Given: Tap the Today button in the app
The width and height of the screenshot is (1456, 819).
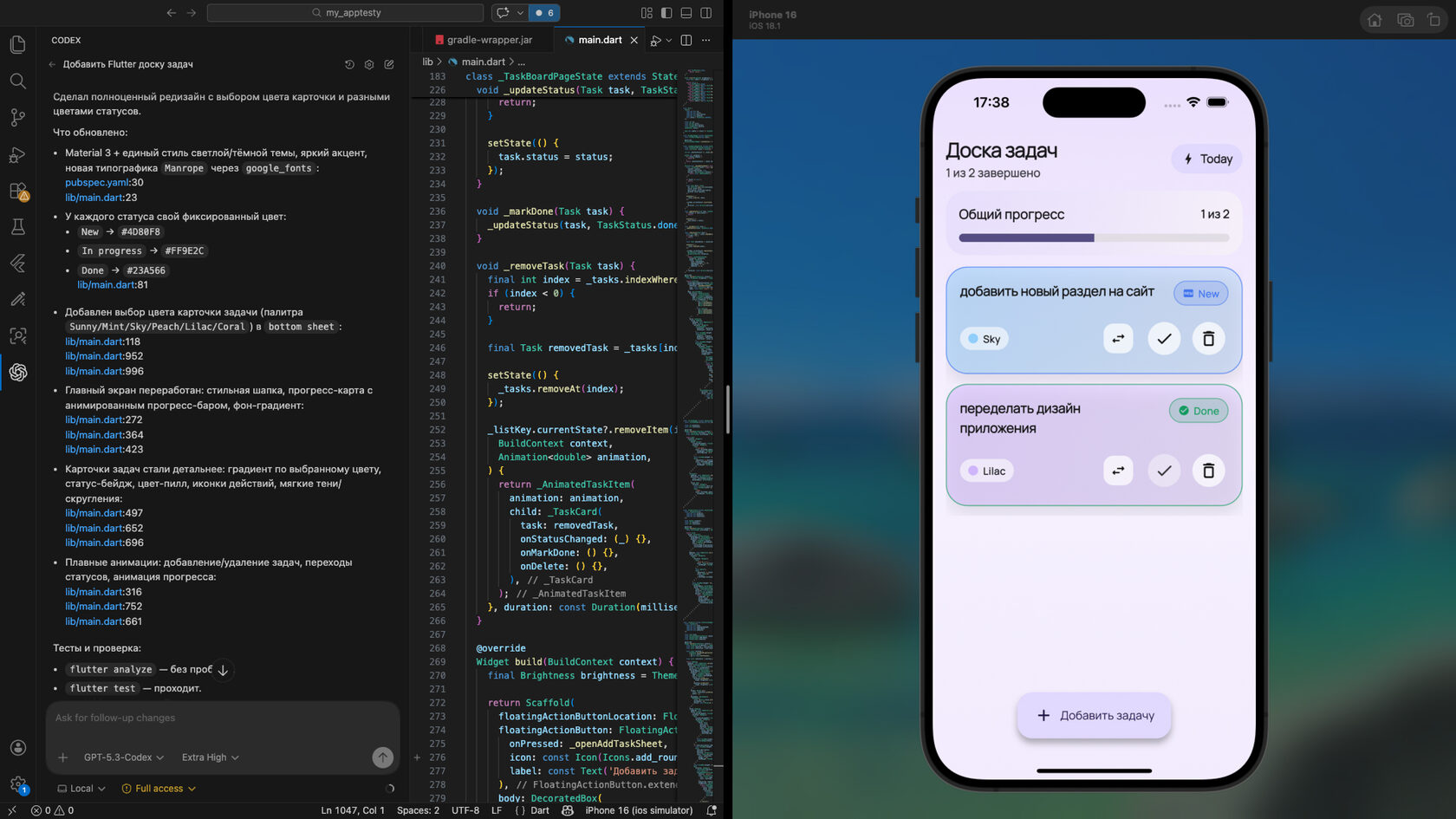Looking at the screenshot, I should [1207, 159].
